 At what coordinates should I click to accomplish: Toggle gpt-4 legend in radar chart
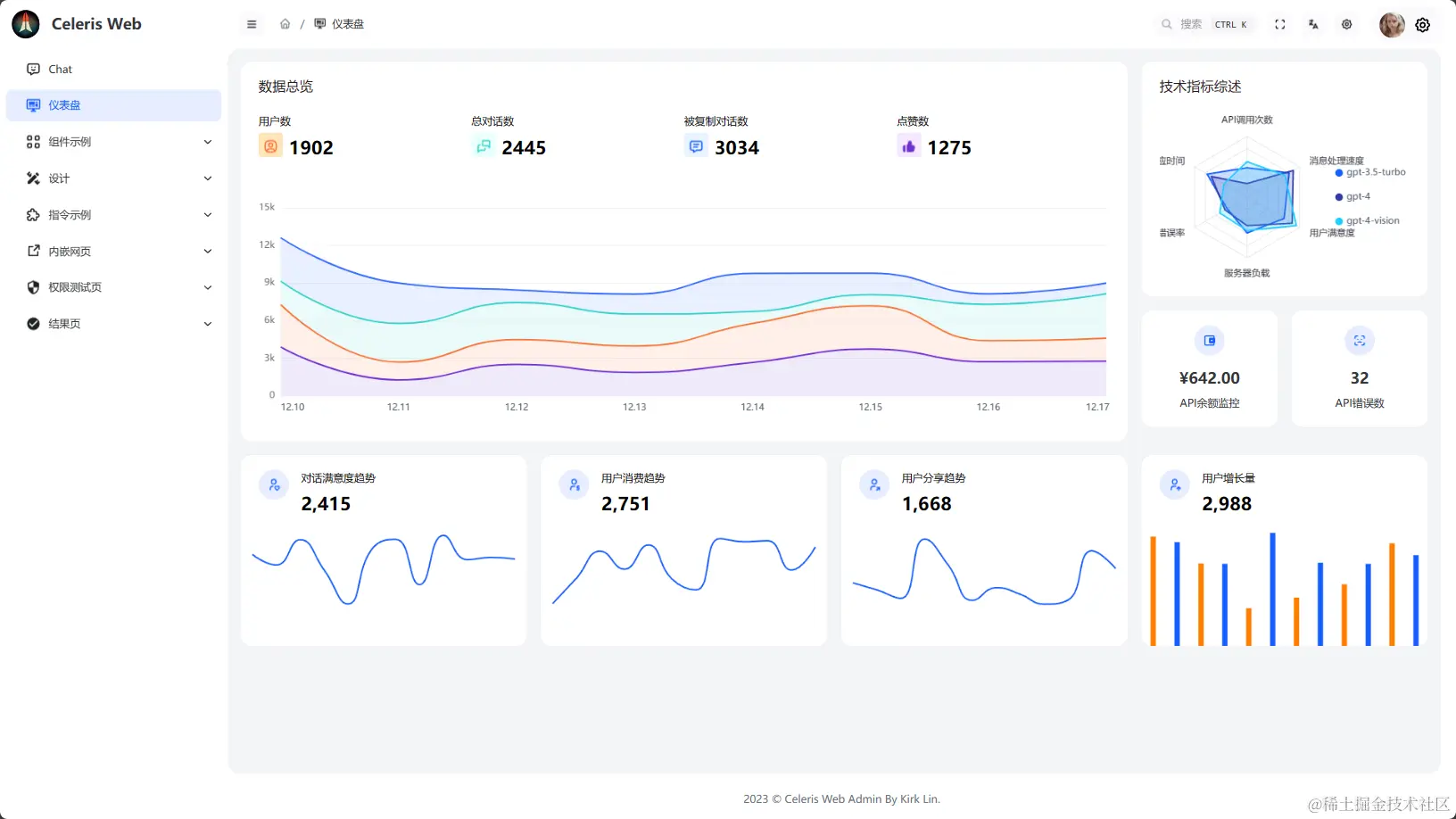coord(1353,196)
